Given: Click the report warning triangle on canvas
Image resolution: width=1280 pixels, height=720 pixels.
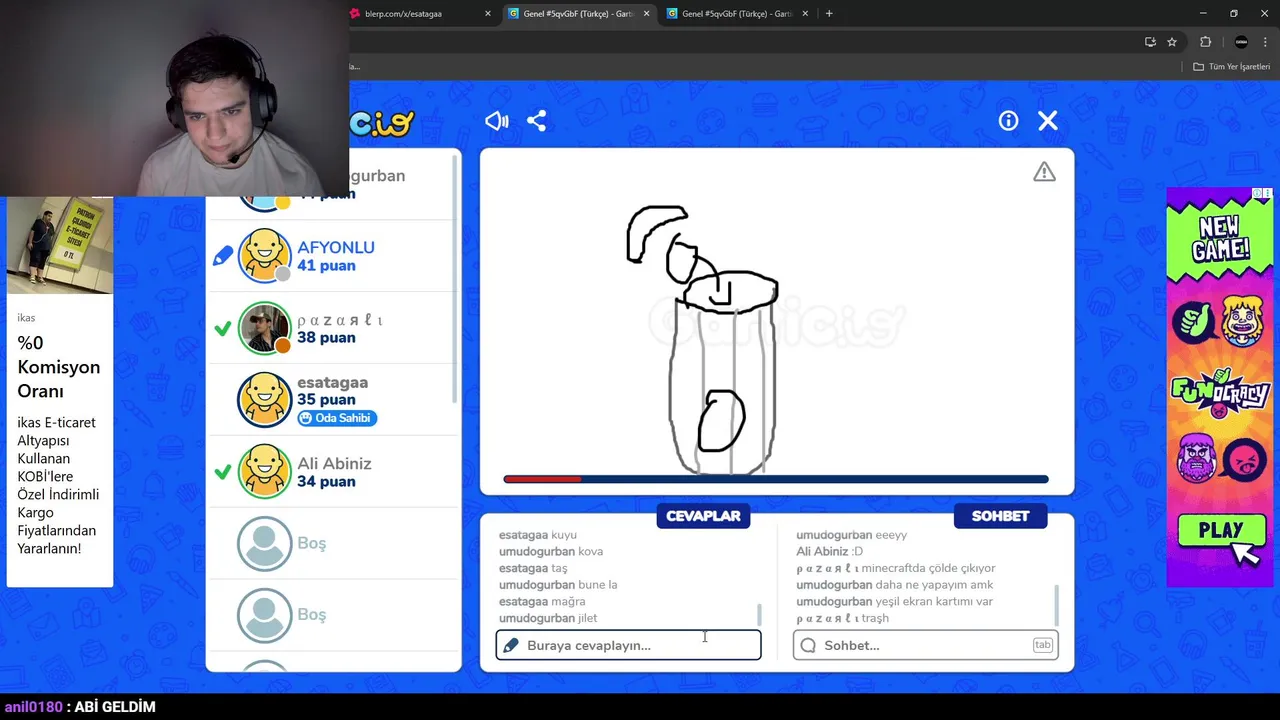Looking at the screenshot, I should [x=1044, y=172].
